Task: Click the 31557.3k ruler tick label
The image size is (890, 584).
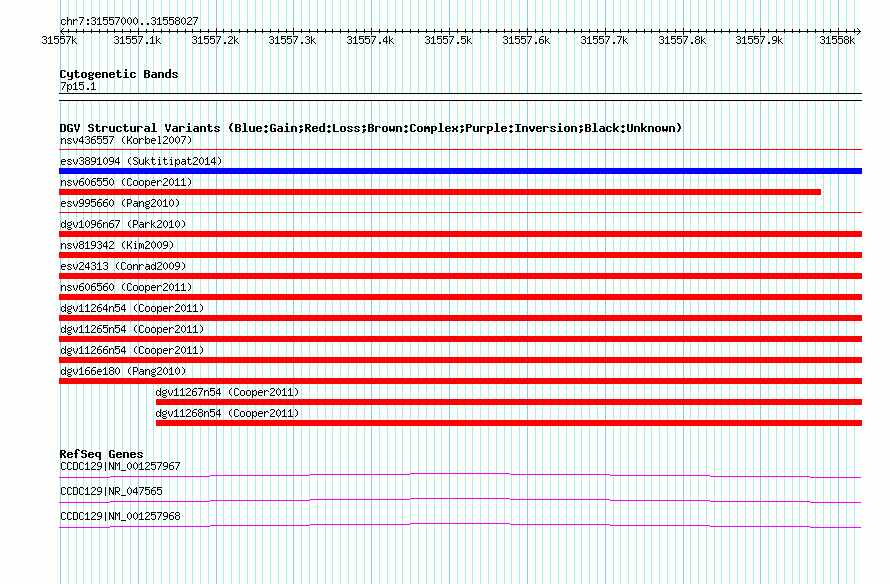Action: [292, 40]
